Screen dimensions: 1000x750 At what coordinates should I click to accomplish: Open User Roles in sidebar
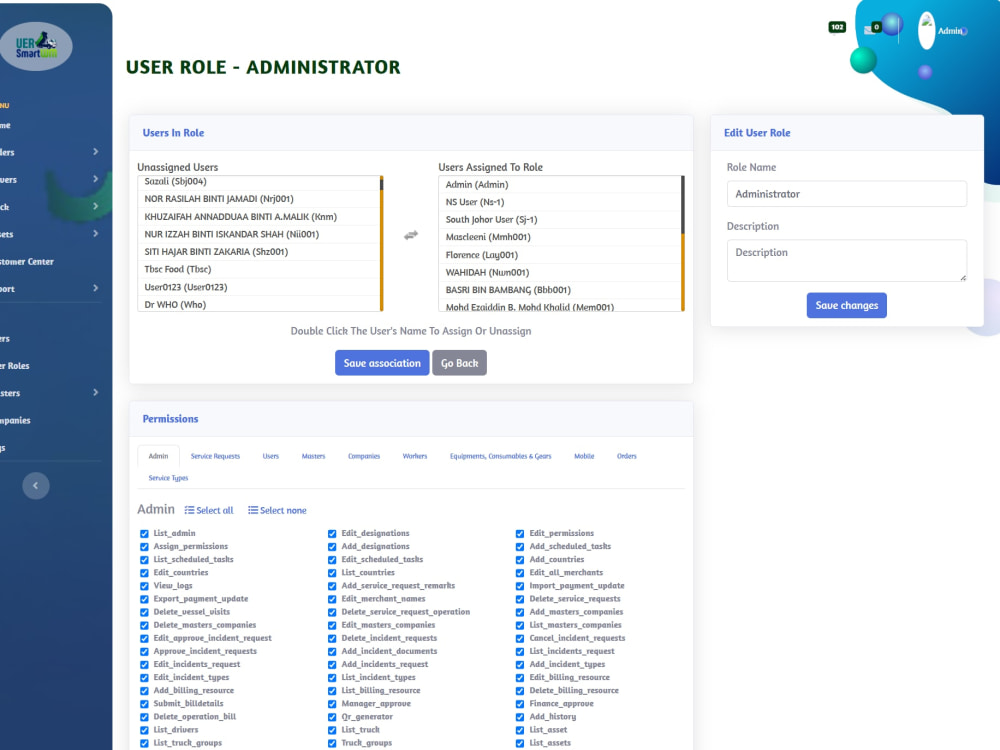click(15, 365)
